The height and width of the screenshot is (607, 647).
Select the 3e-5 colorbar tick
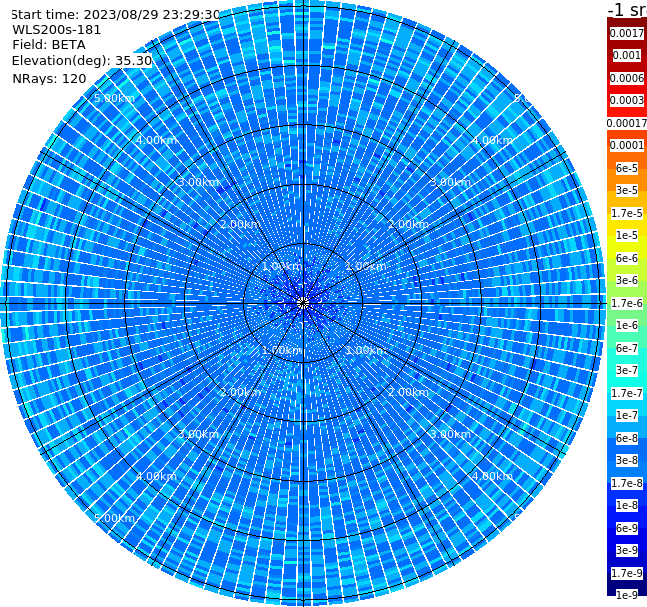tap(627, 190)
